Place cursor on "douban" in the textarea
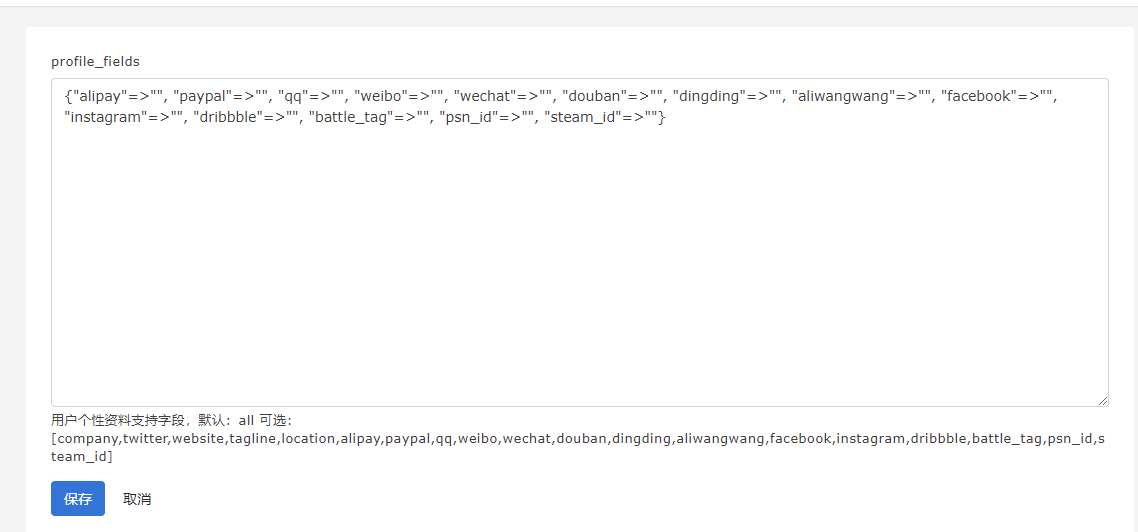Image resolution: width=1138 pixels, height=532 pixels. [593, 95]
